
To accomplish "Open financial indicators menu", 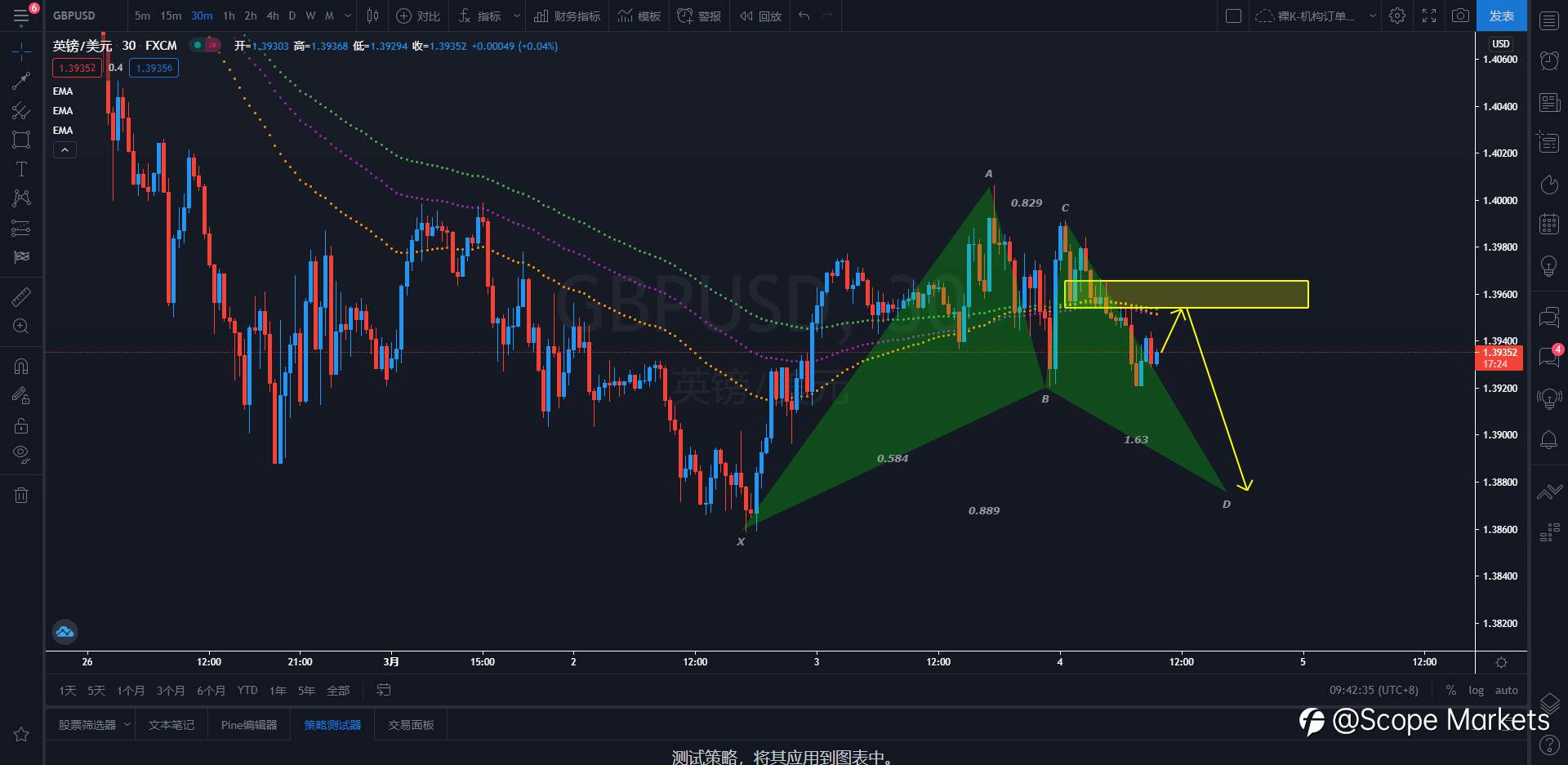I will pos(567,16).
